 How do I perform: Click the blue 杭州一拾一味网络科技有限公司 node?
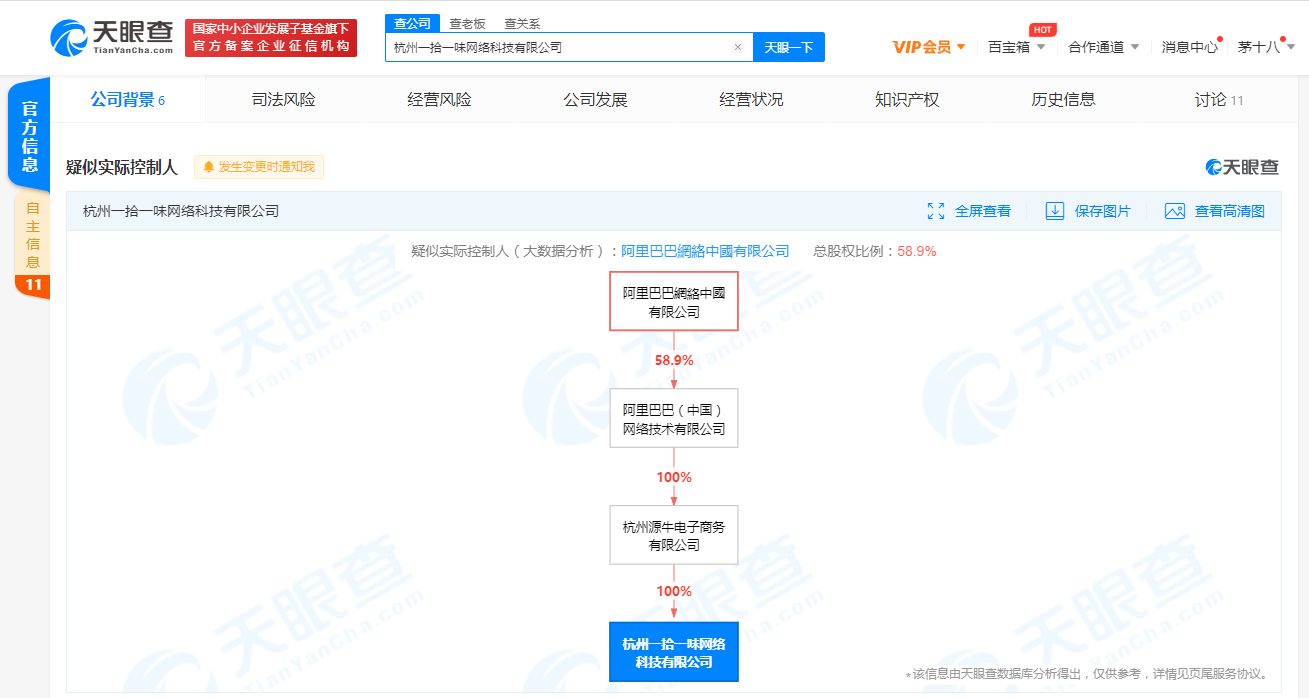pos(674,652)
